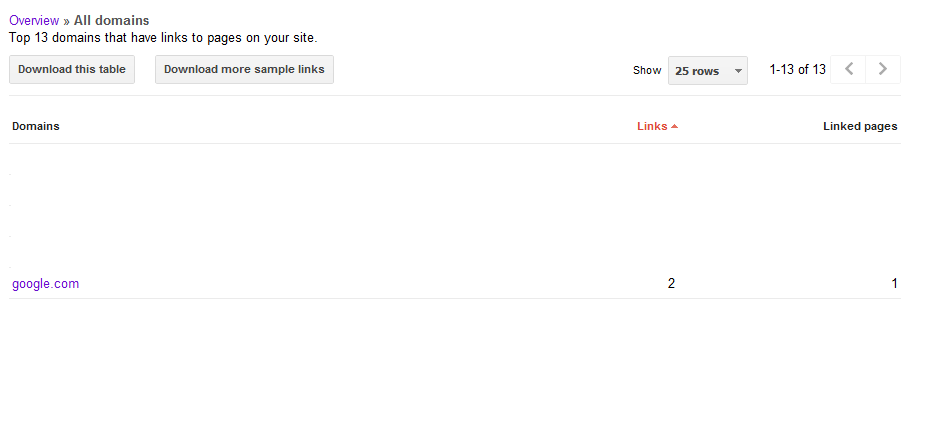Open the Overview breadcrumb link
The width and height of the screenshot is (926, 432).
tap(34, 20)
